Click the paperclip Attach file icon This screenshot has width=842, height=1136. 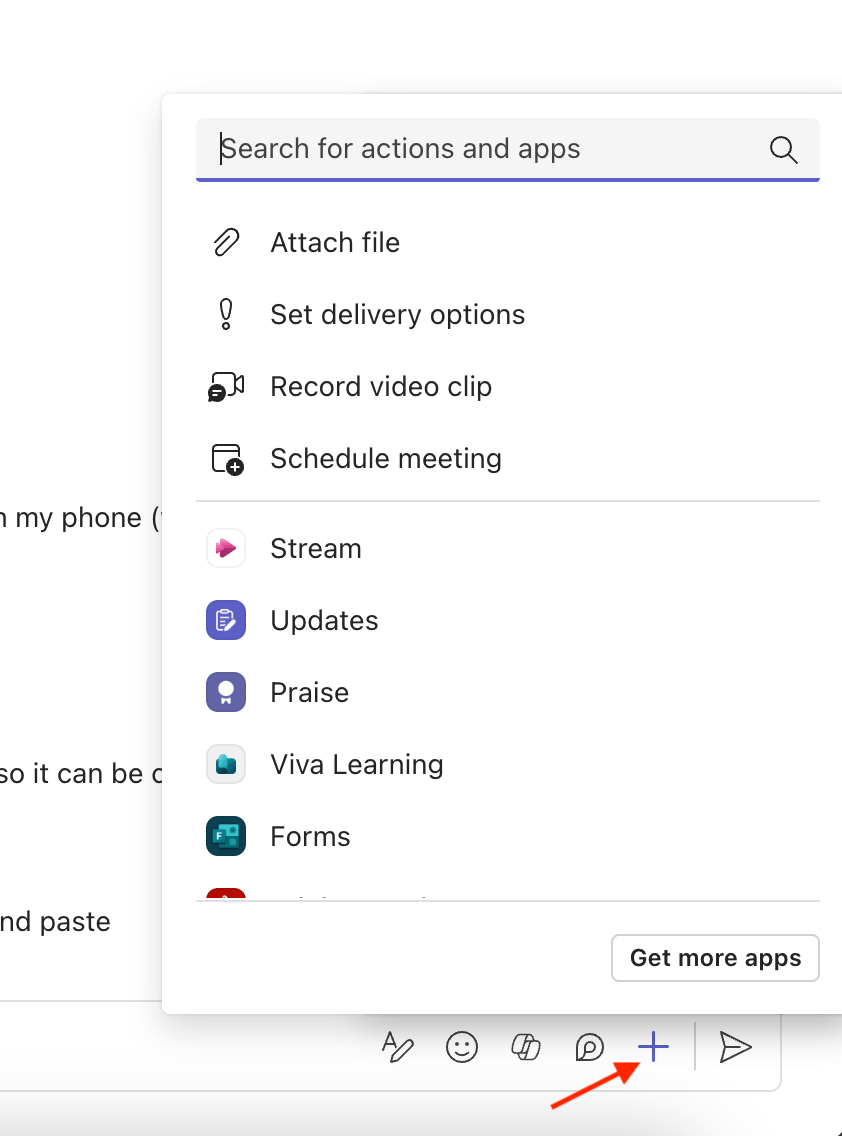(226, 243)
